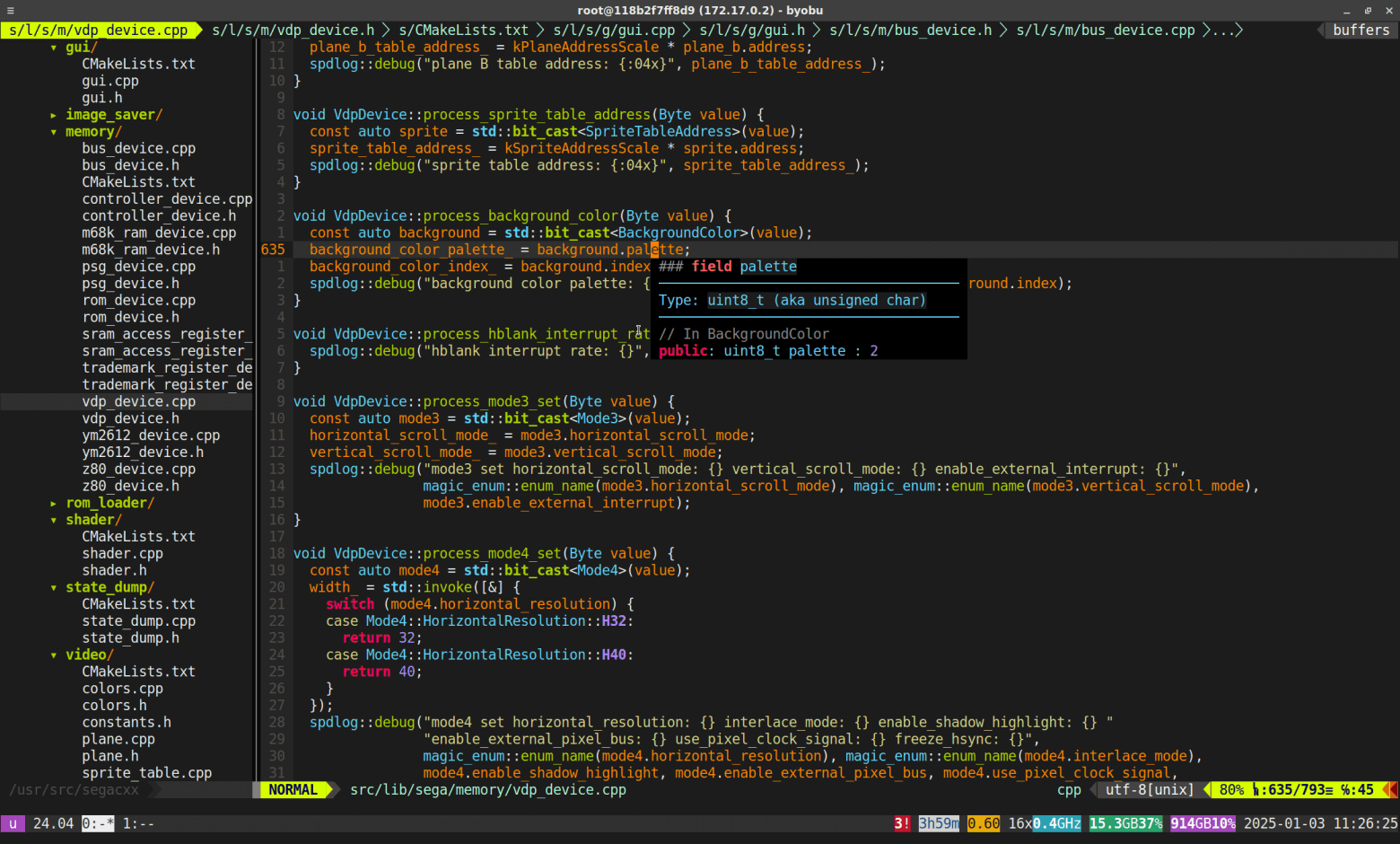Switch to the s/l/s/m/bus_device.h buffer tab
The width and height of the screenshot is (1400, 844).
coord(910,31)
